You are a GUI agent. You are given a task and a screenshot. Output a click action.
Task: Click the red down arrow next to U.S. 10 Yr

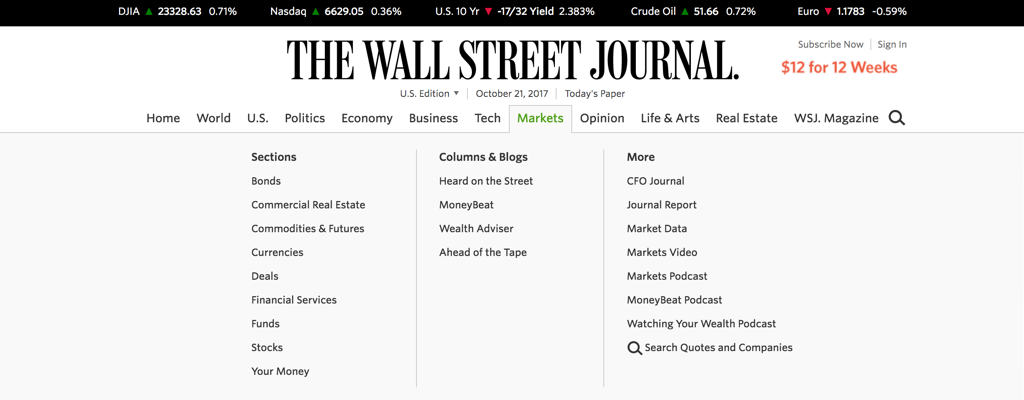click(488, 11)
